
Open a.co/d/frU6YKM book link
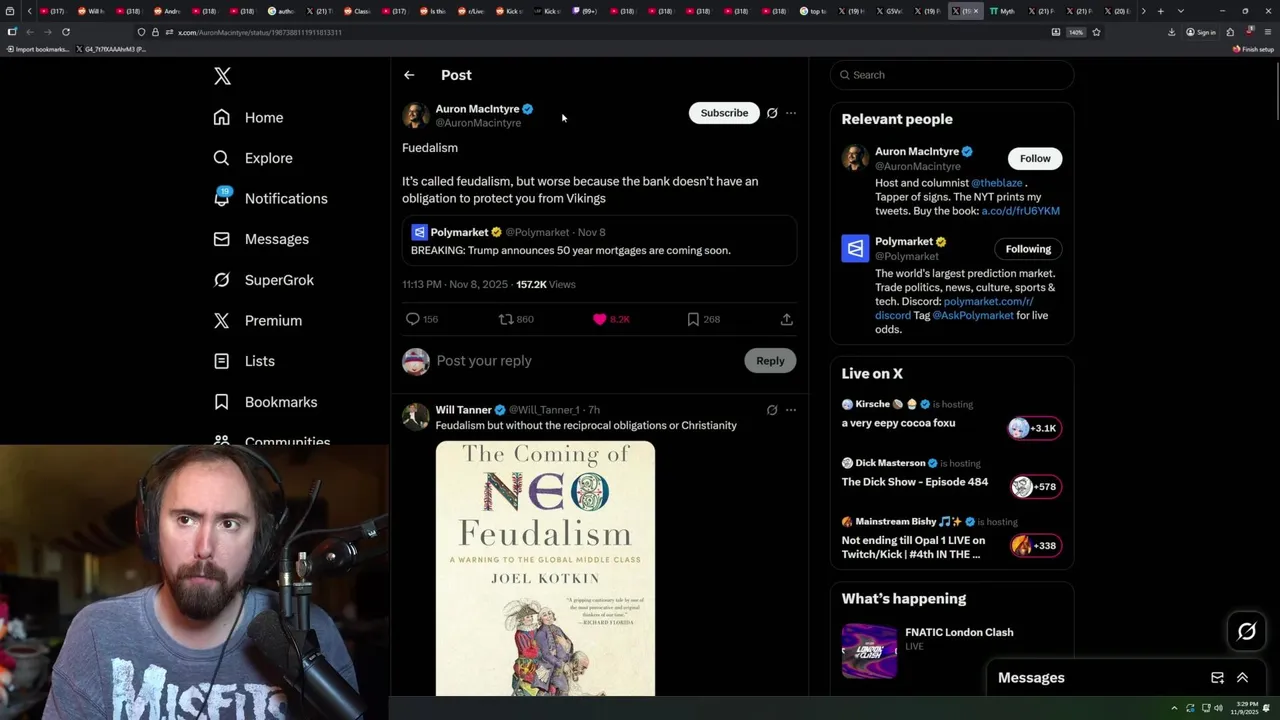tap(1020, 211)
